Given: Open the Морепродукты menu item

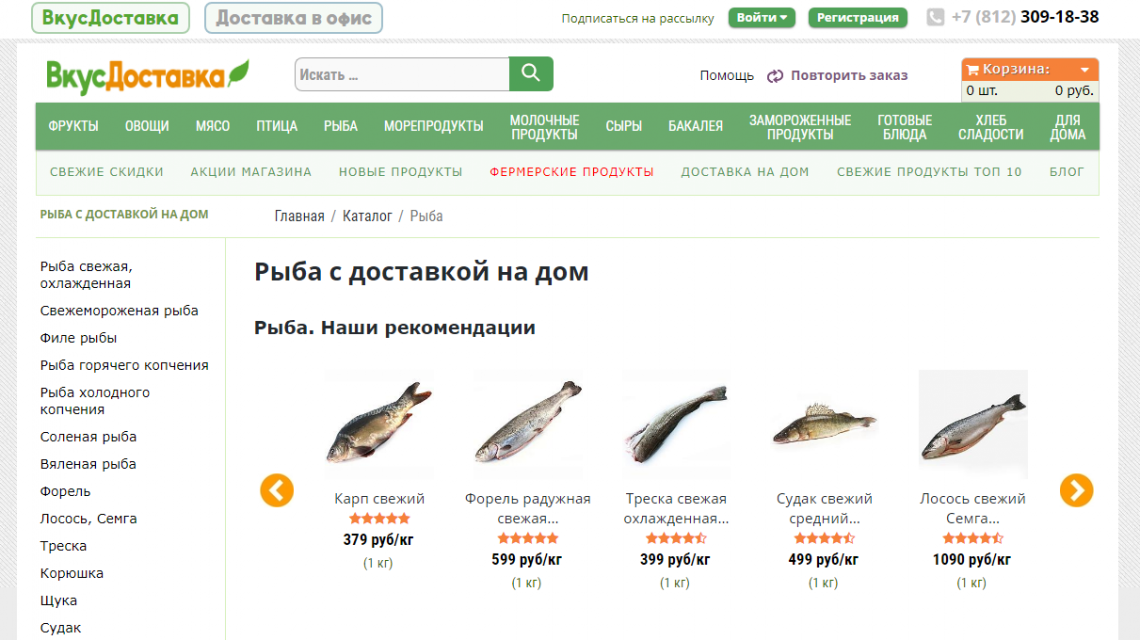Looking at the screenshot, I should [x=433, y=127].
